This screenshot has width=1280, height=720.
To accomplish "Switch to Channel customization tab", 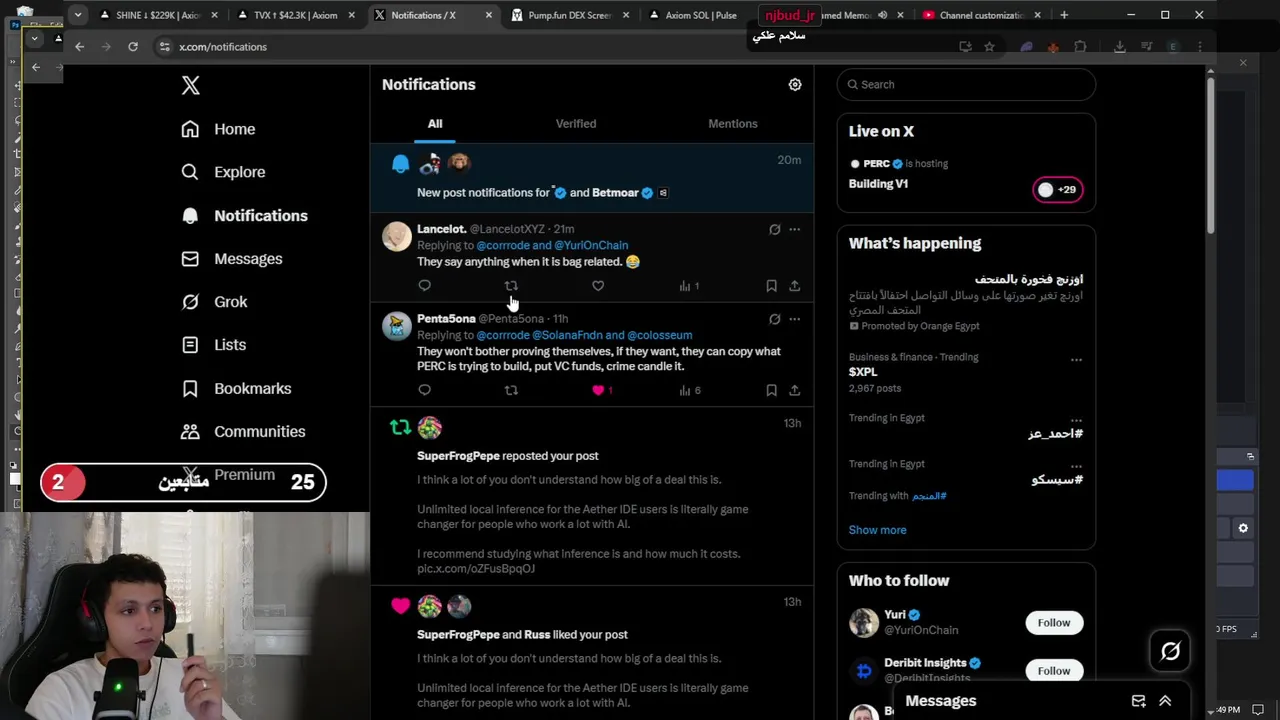I will point(981,15).
